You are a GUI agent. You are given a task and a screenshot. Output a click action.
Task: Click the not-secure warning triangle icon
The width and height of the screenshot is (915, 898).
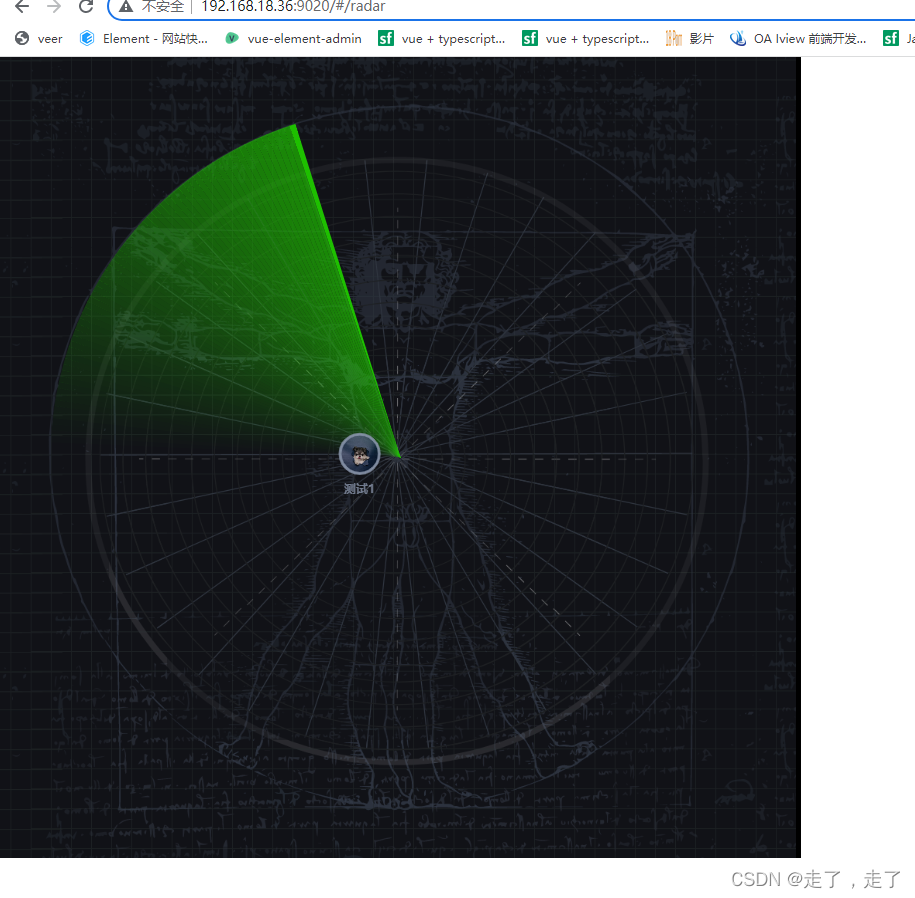[x=125, y=6]
